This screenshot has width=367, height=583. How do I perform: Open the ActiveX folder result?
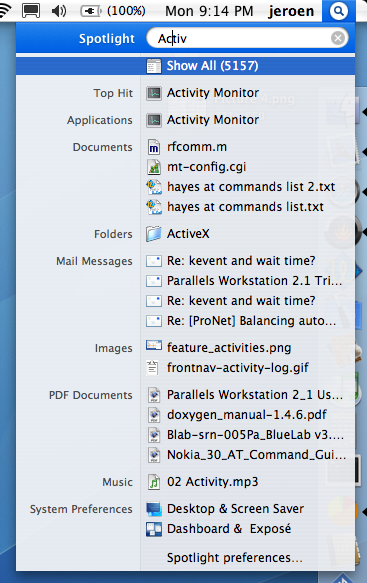188,234
